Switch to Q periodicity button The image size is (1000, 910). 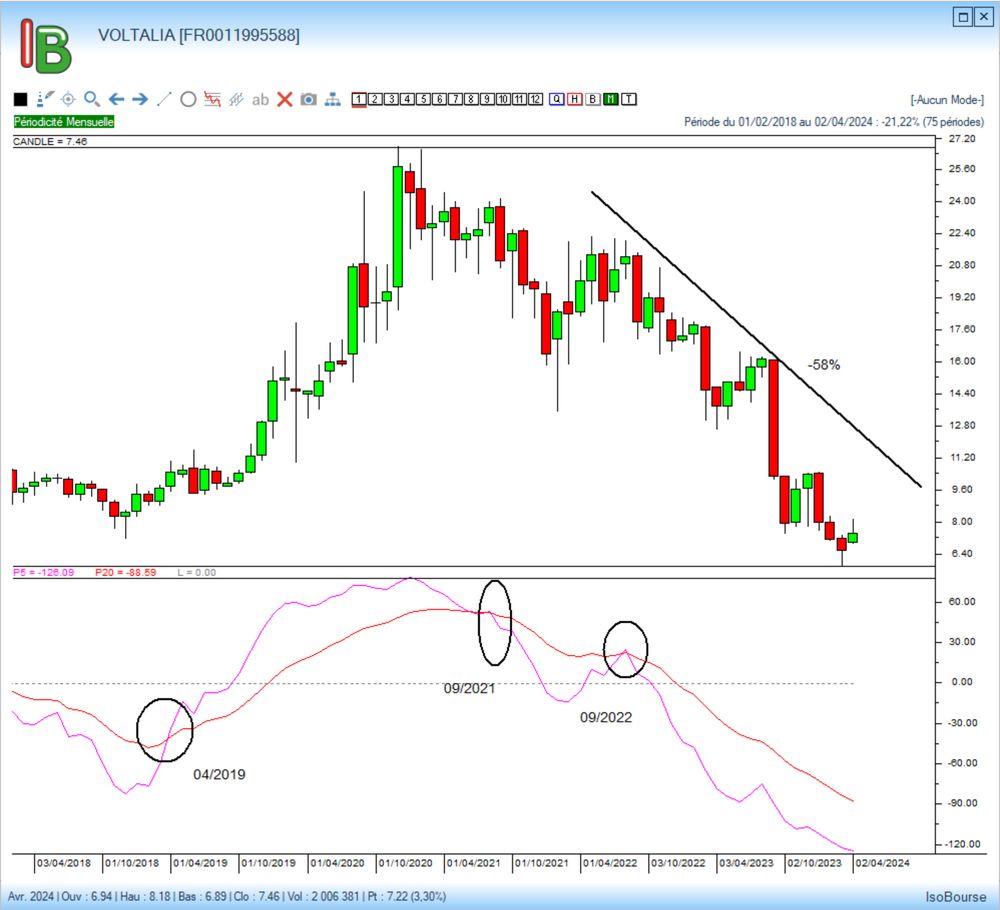[557, 99]
